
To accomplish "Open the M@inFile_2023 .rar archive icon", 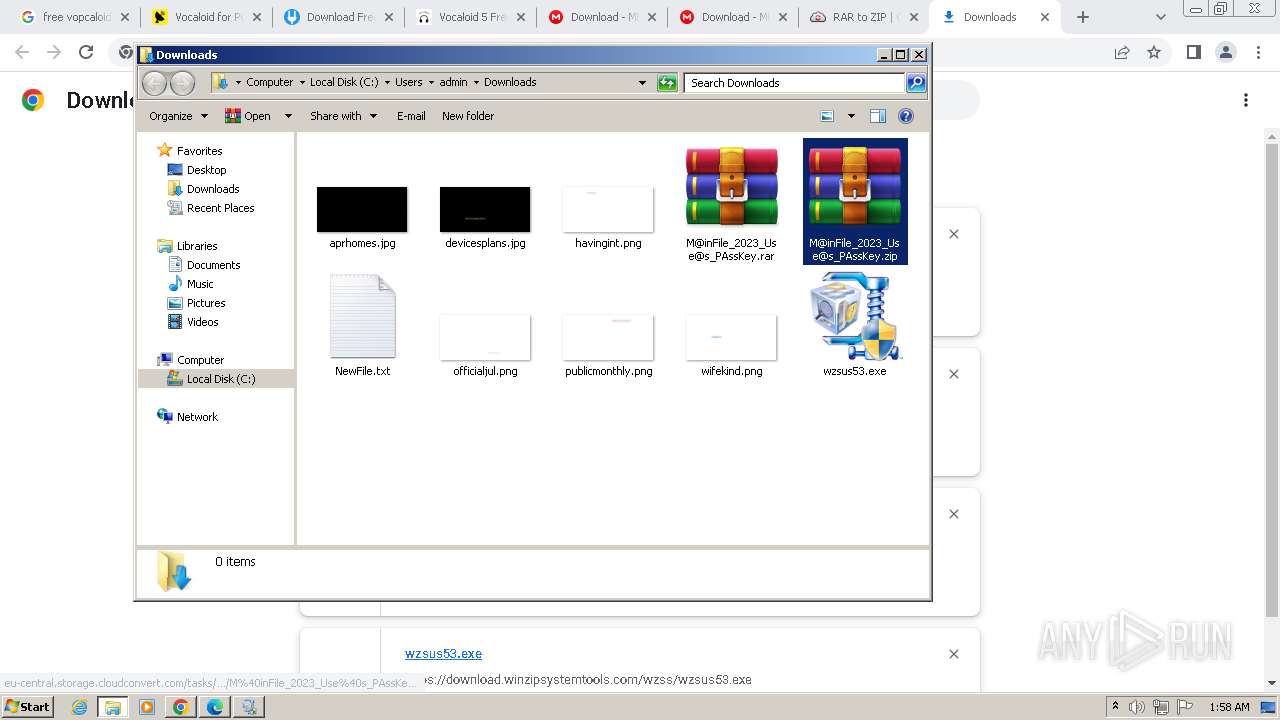I will tap(731, 186).
